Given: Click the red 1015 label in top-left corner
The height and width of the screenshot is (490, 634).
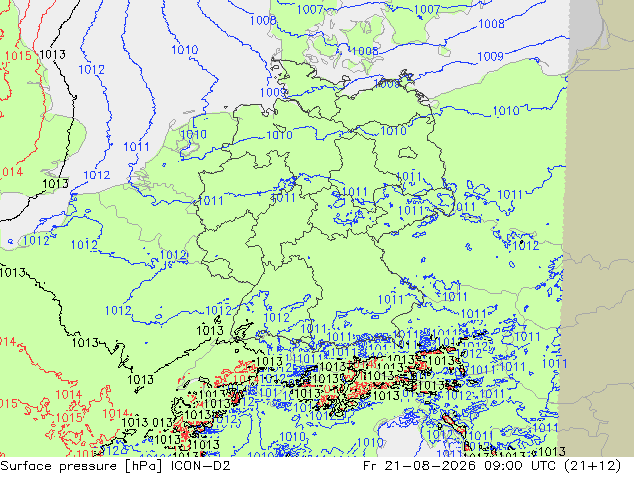Looking at the screenshot, I should click(18, 56).
